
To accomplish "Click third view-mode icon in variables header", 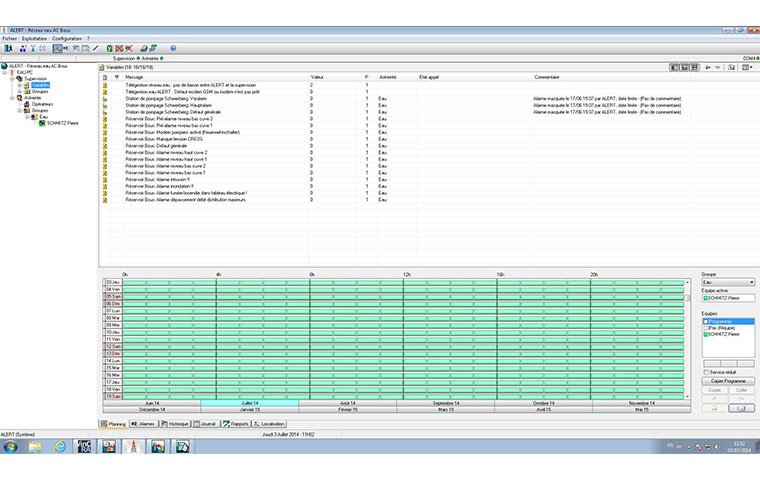I will click(695, 67).
